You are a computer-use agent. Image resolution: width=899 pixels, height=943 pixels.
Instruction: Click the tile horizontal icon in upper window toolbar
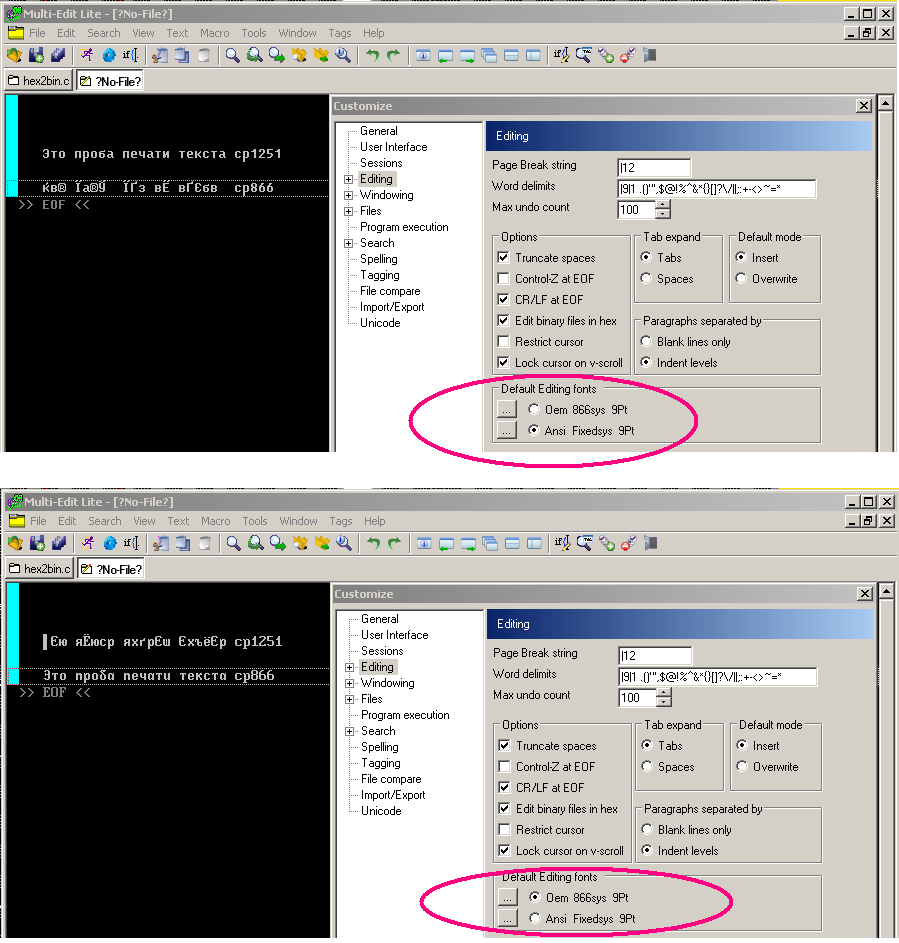point(511,56)
